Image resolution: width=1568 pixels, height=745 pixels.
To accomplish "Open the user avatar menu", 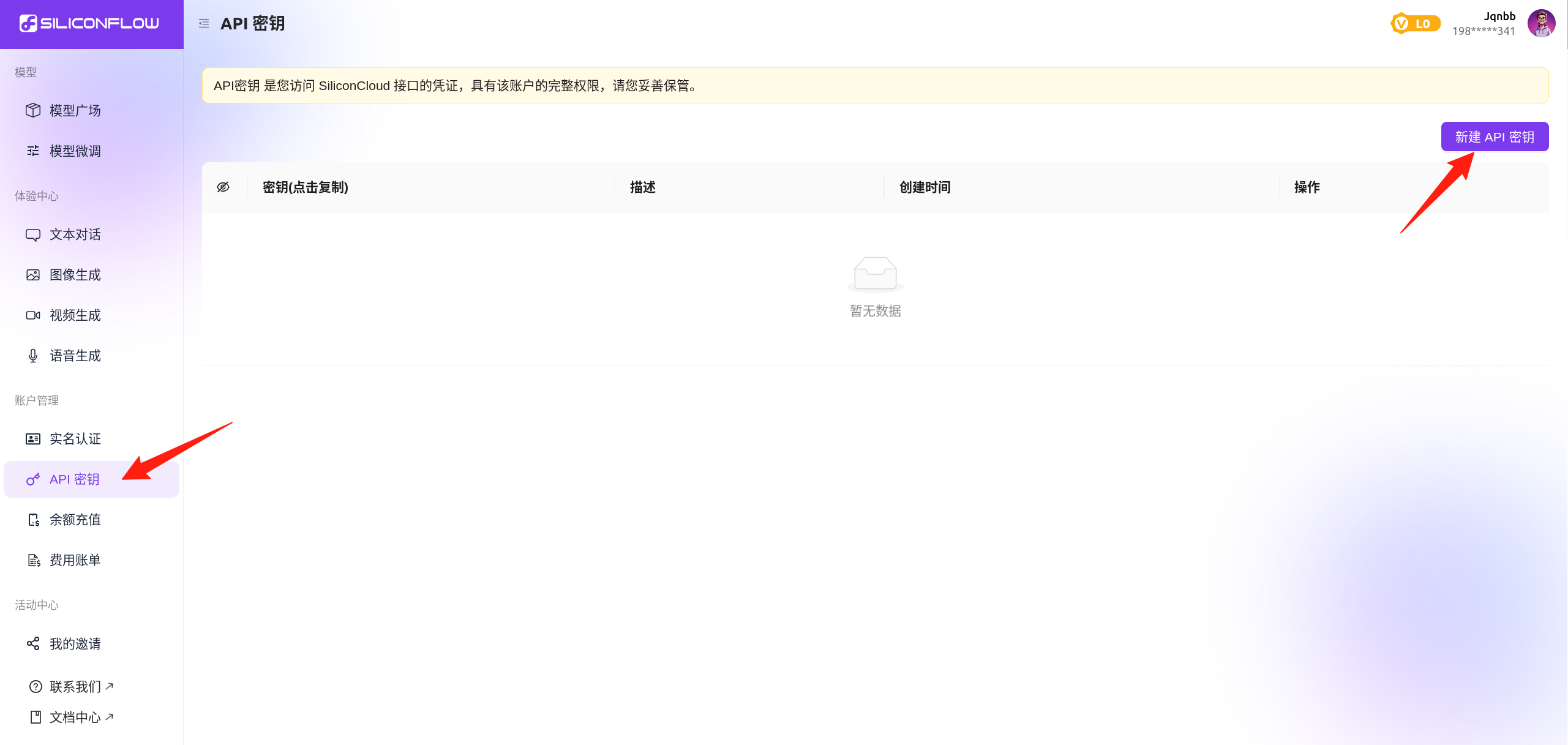I will tap(1541, 24).
